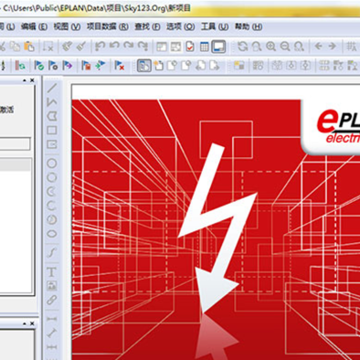Image resolution: width=360 pixels, height=360 pixels.
Task: Select the Polyline drawing tool
Action: click(x=52, y=103)
